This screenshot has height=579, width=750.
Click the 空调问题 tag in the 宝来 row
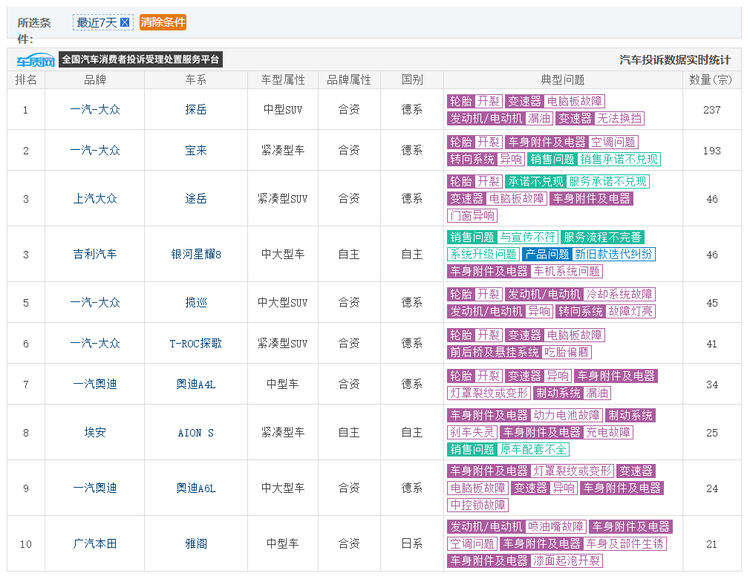[x=613, y=142]
